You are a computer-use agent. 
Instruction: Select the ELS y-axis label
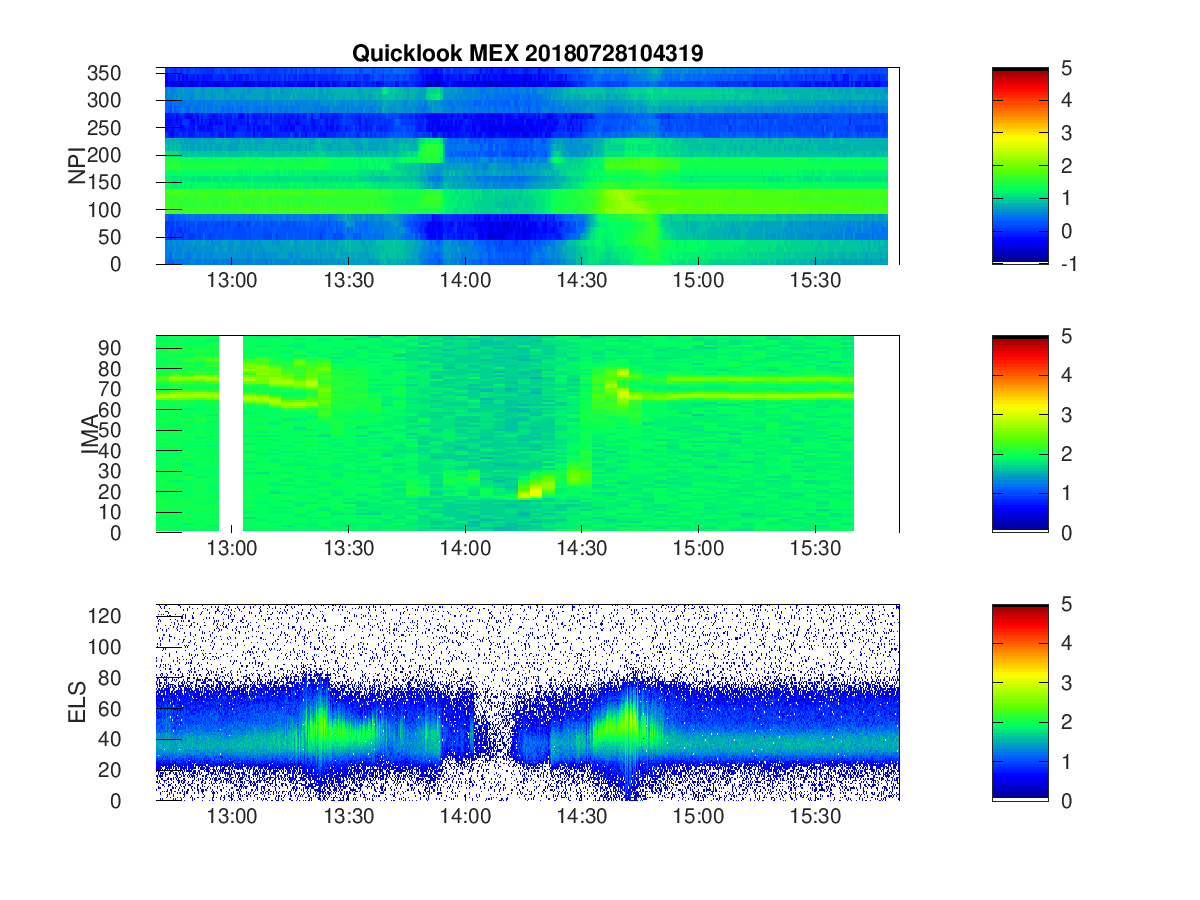pos(76,702)
